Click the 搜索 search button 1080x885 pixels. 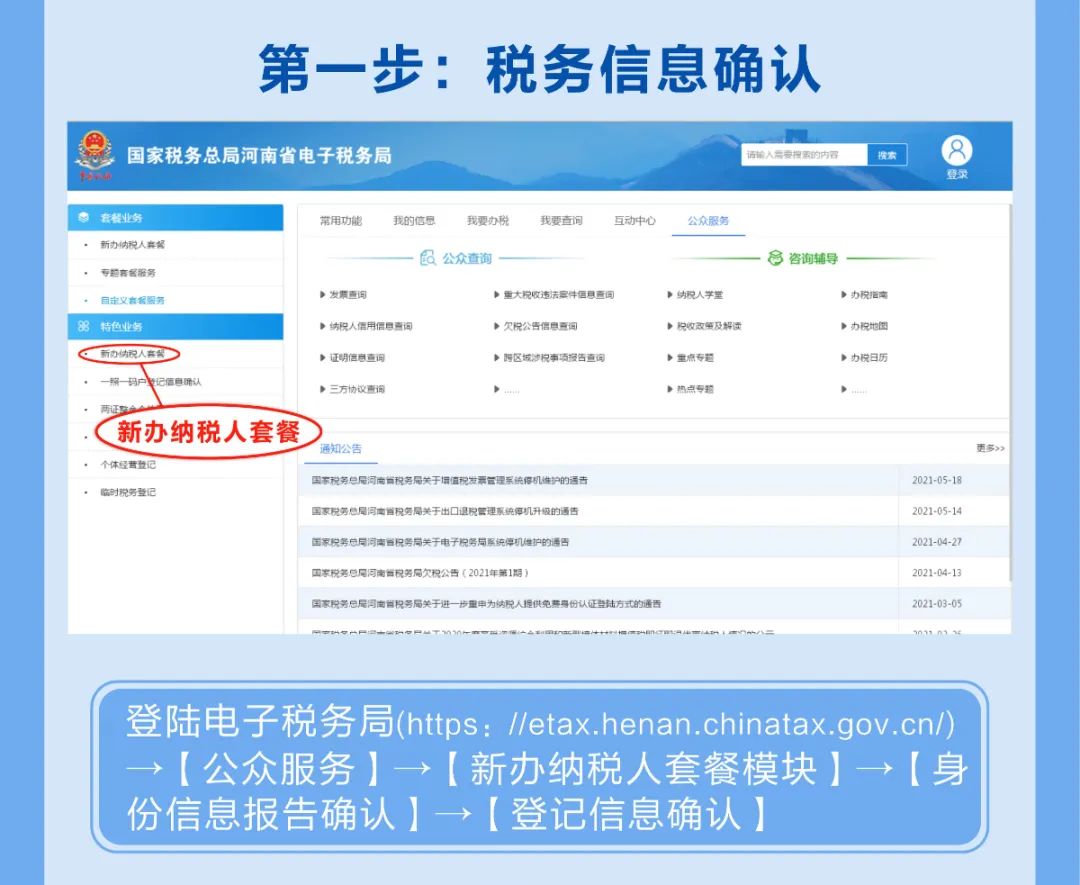[887, 155]
